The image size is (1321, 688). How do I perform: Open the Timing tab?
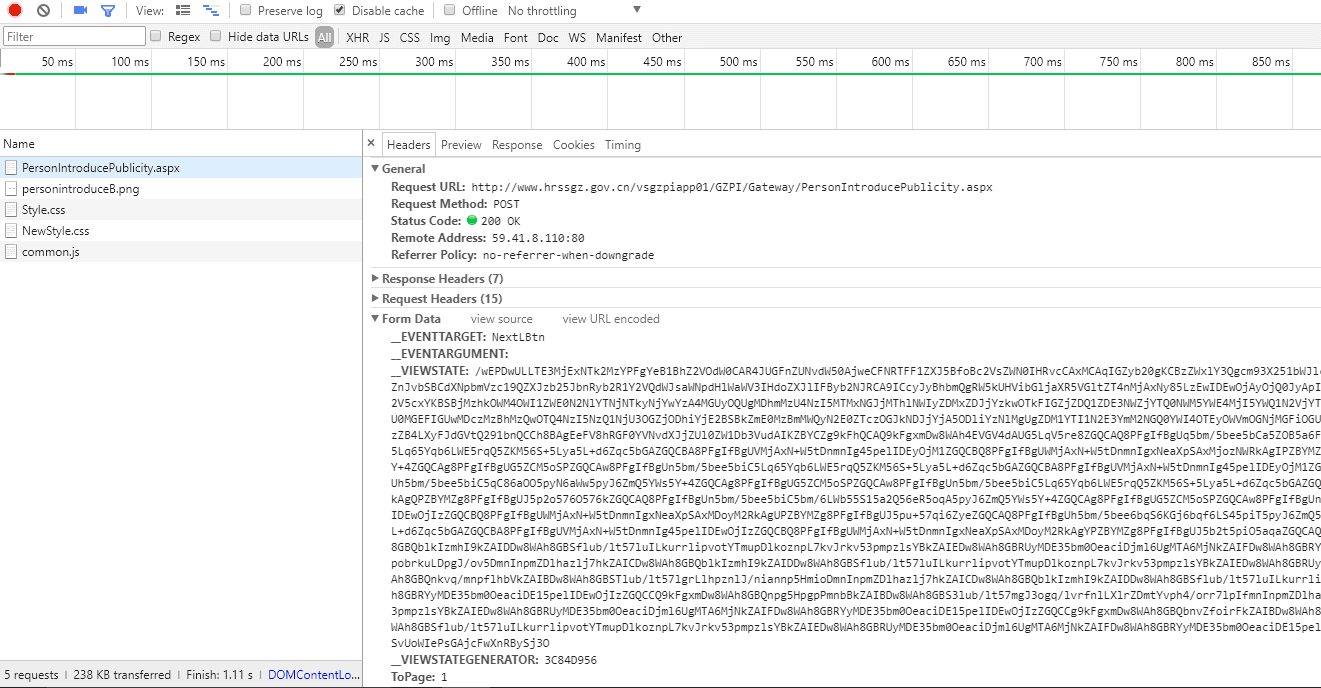(x=622, y=145)
